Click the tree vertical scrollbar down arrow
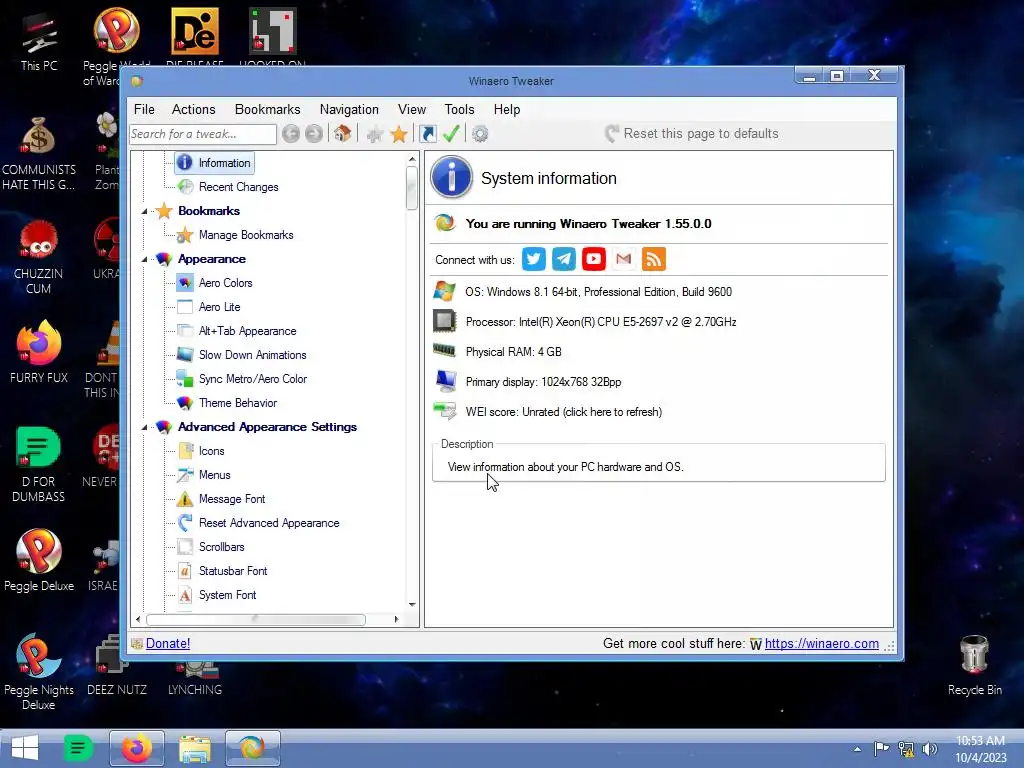 pos(412,604)
